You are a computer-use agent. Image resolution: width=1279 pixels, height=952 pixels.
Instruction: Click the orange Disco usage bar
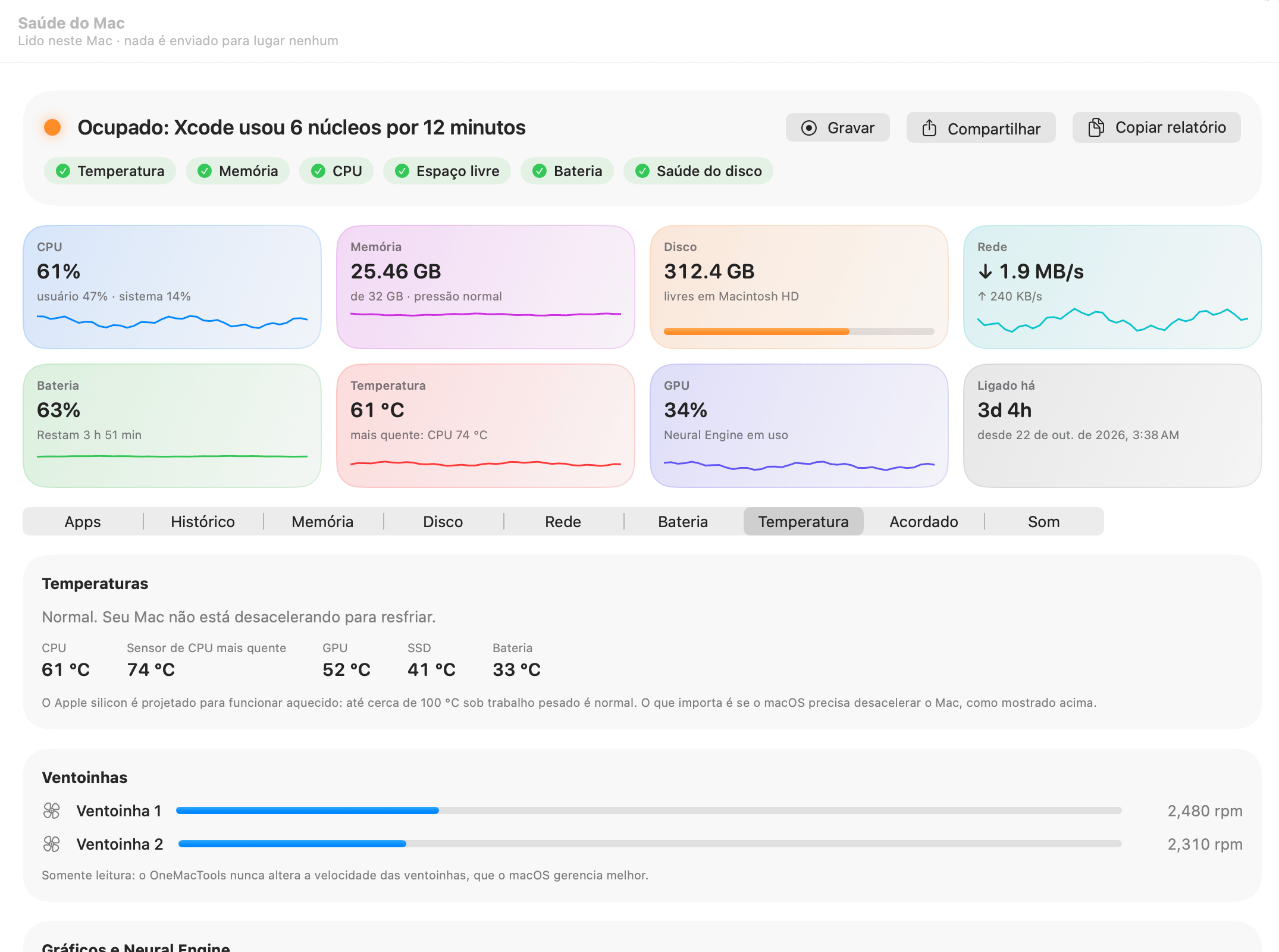pyautogui.click(x=799, y=331)
